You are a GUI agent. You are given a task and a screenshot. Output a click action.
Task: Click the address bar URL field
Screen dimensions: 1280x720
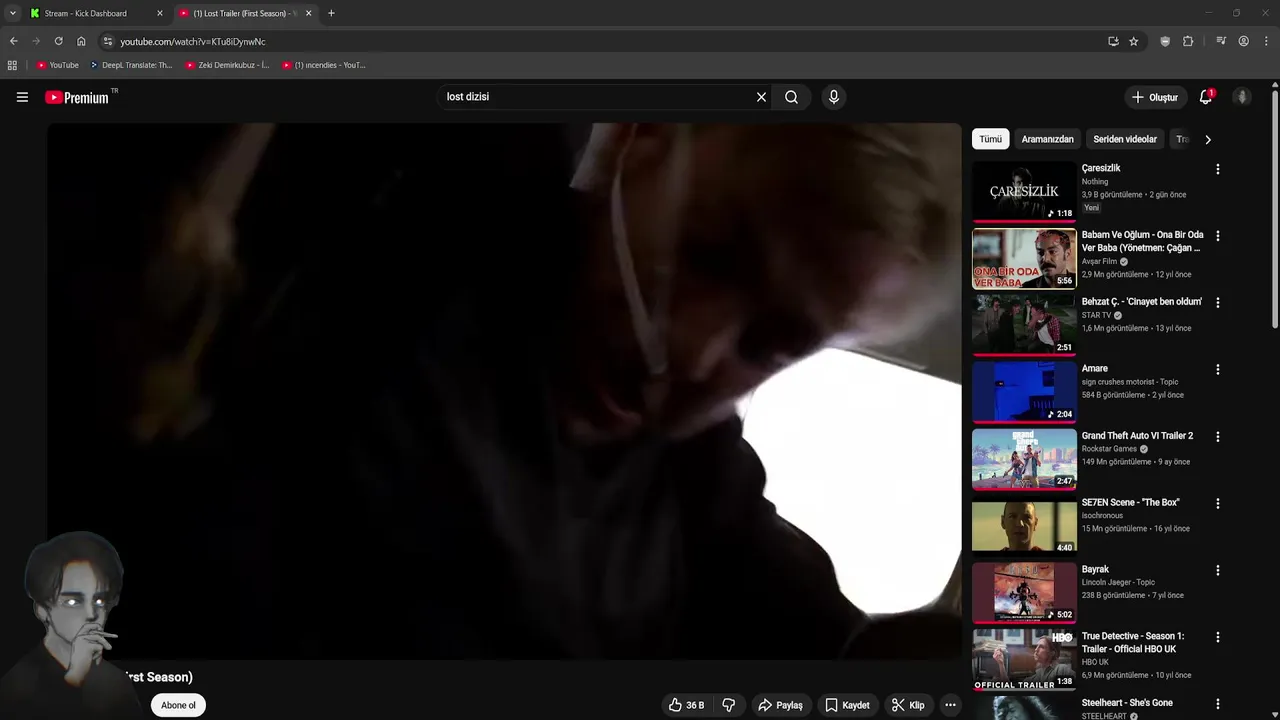click(600, 41)
